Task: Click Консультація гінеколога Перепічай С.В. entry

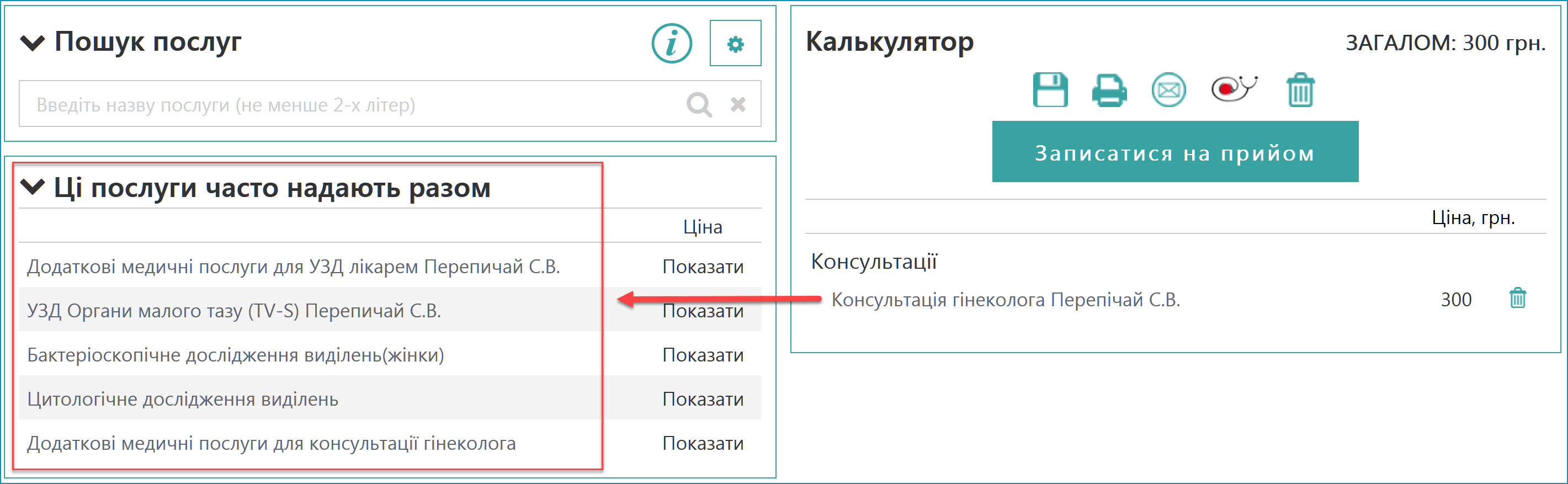Action: pos(1006,300)
